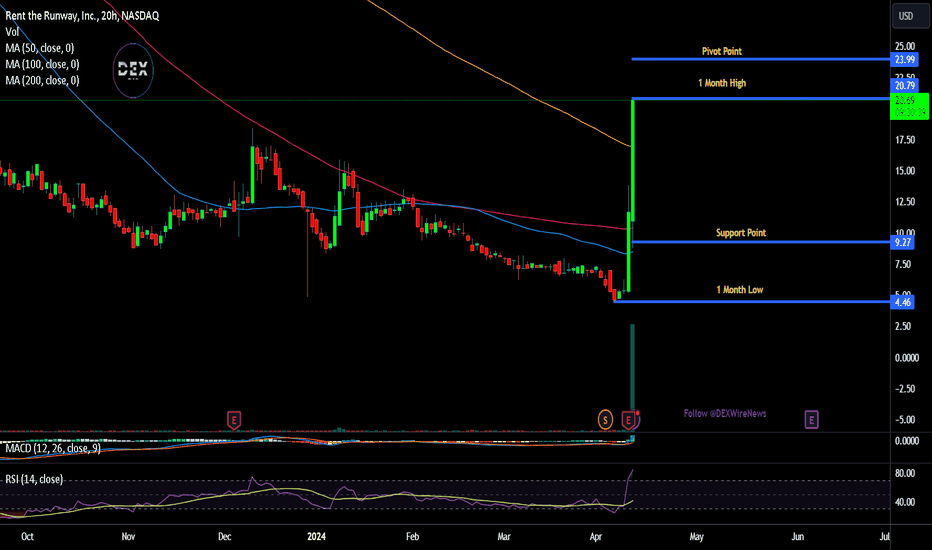Select the MA (200, close, 0) legend

pyautogui.click(x=42, y=80)
